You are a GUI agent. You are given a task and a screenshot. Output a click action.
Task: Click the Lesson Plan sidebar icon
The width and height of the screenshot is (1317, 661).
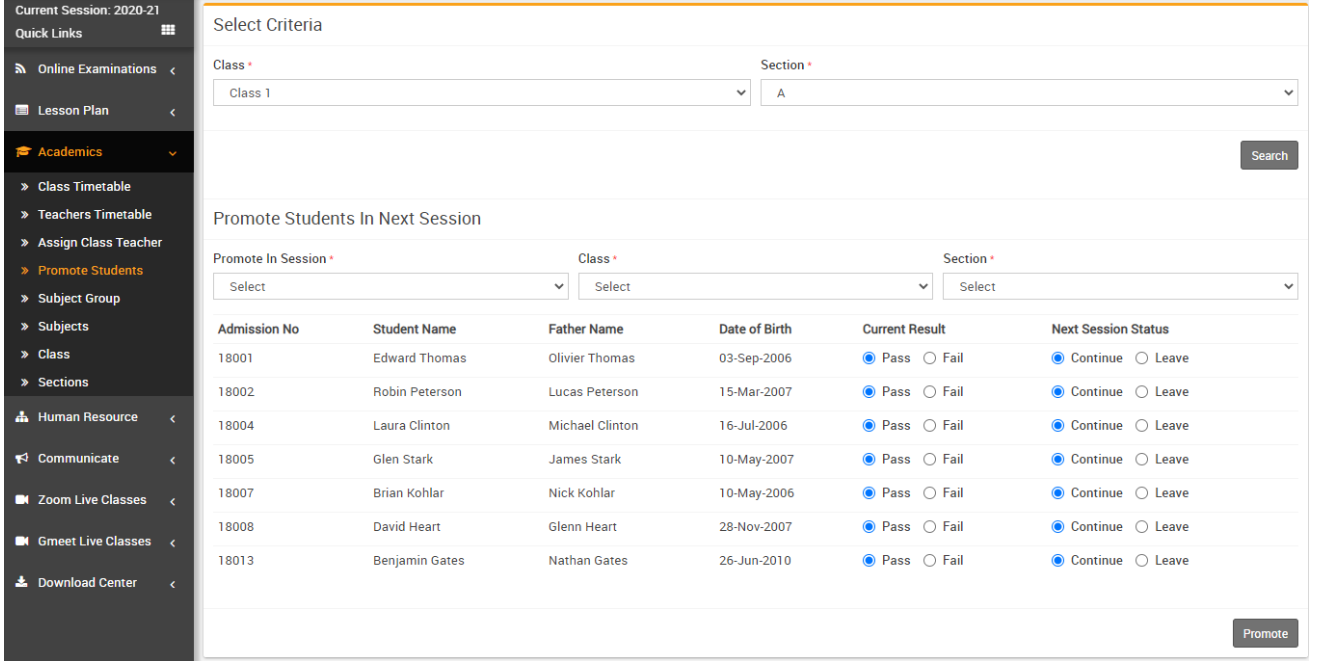point(22,111)
